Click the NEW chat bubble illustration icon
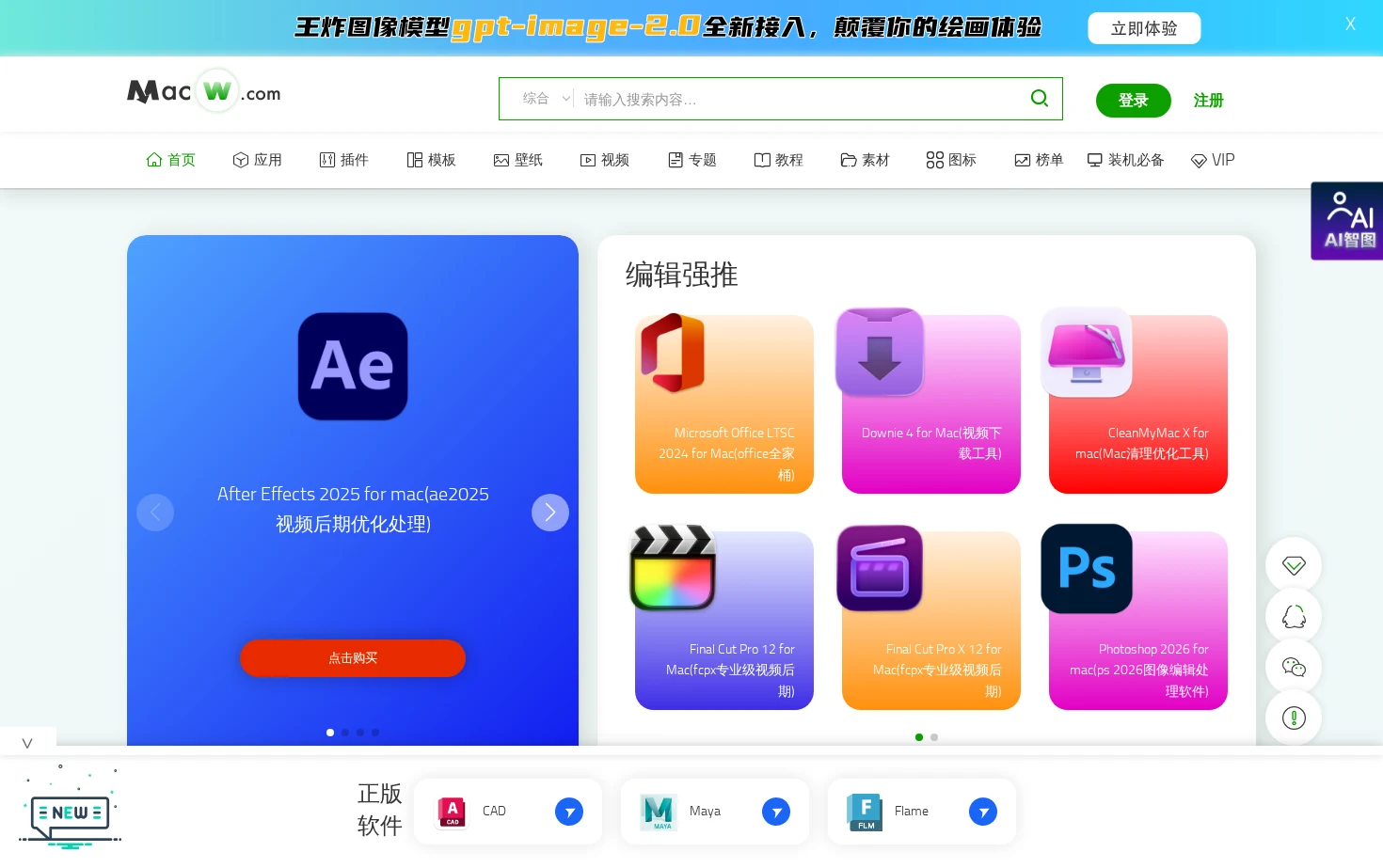The height and width of the screenshot is (868, 1383). coord(71,809)
